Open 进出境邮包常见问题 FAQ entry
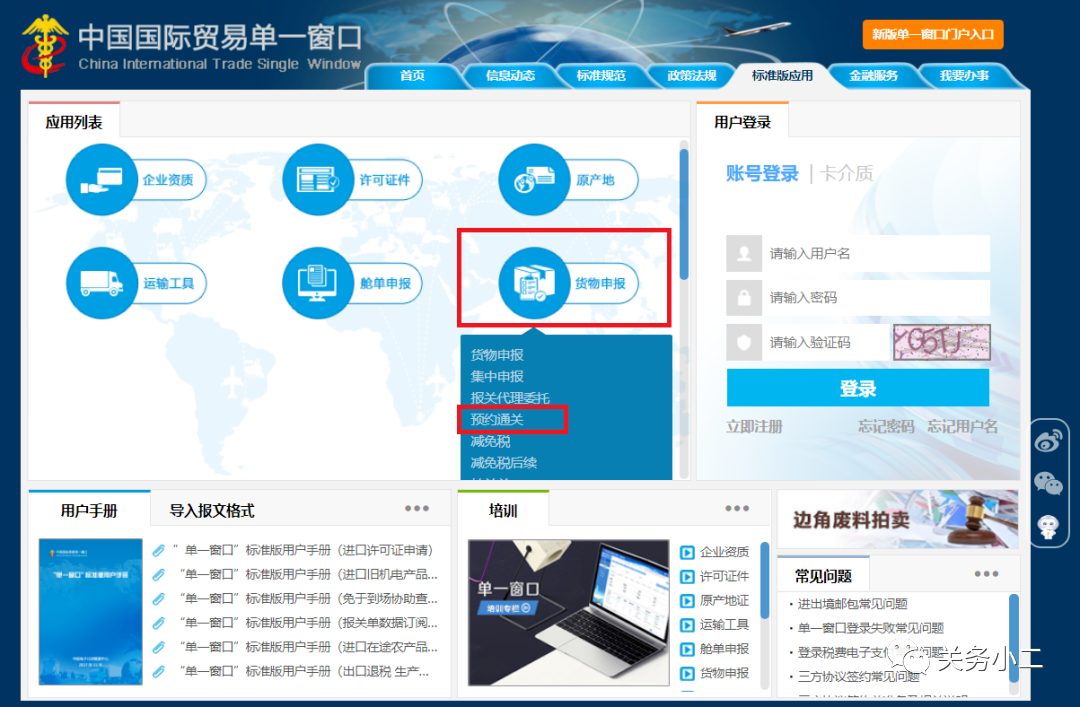The height and width of the screenshot is (707, 1080). point(852,604)
